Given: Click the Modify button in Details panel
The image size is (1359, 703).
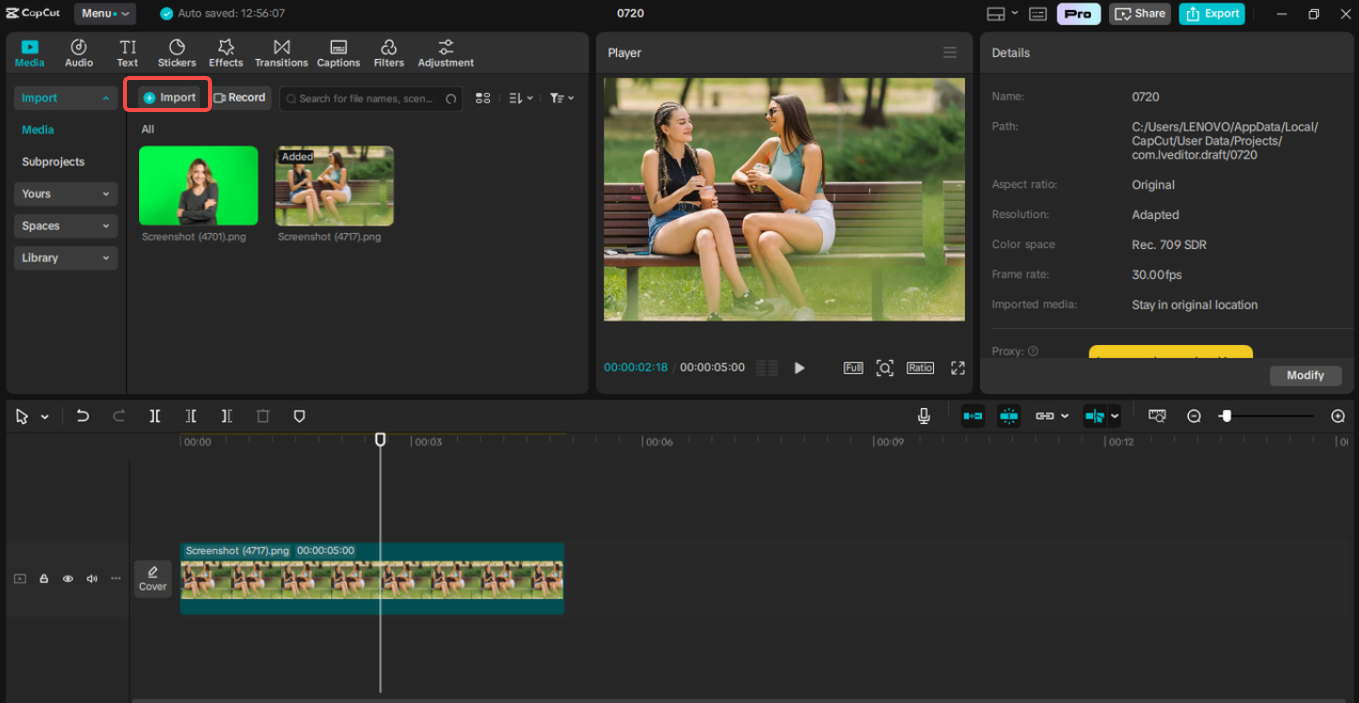Looking at the screenshot, I should [x=1305, y=375].
